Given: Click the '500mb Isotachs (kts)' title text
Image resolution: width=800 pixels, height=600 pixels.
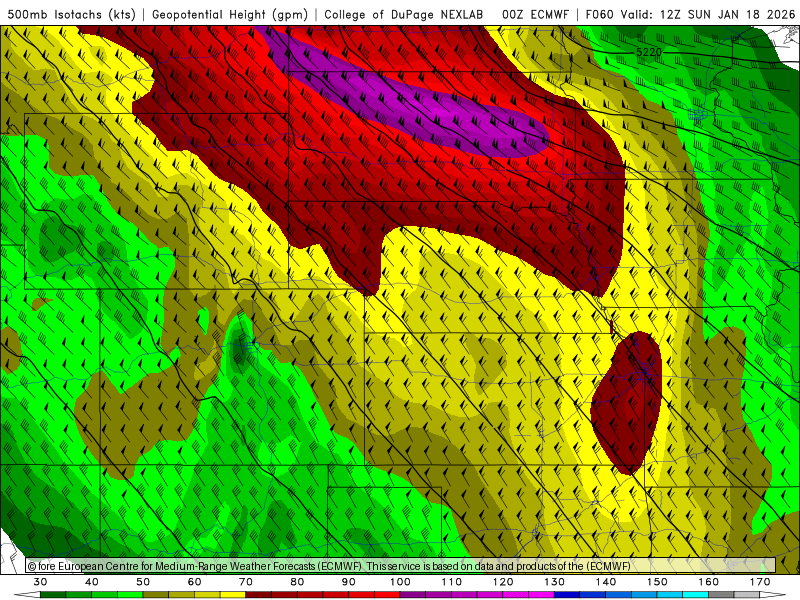Looking at the screenshot, I should coord(71,14).
